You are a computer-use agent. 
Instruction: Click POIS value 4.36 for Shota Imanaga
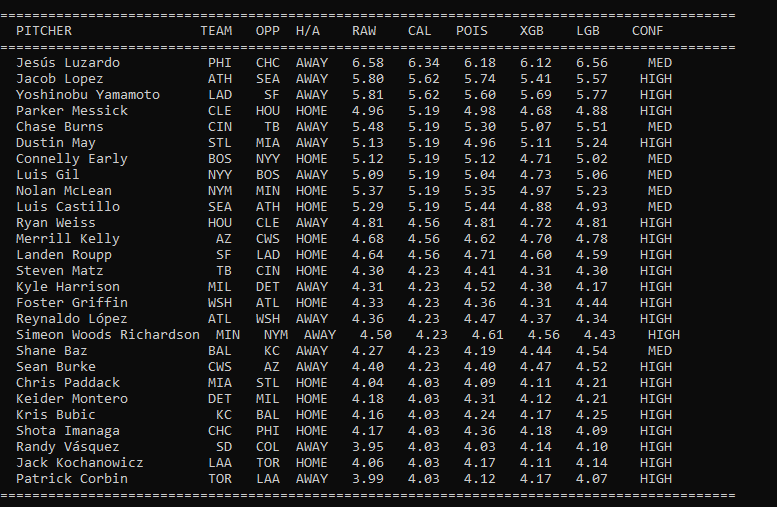480,431
